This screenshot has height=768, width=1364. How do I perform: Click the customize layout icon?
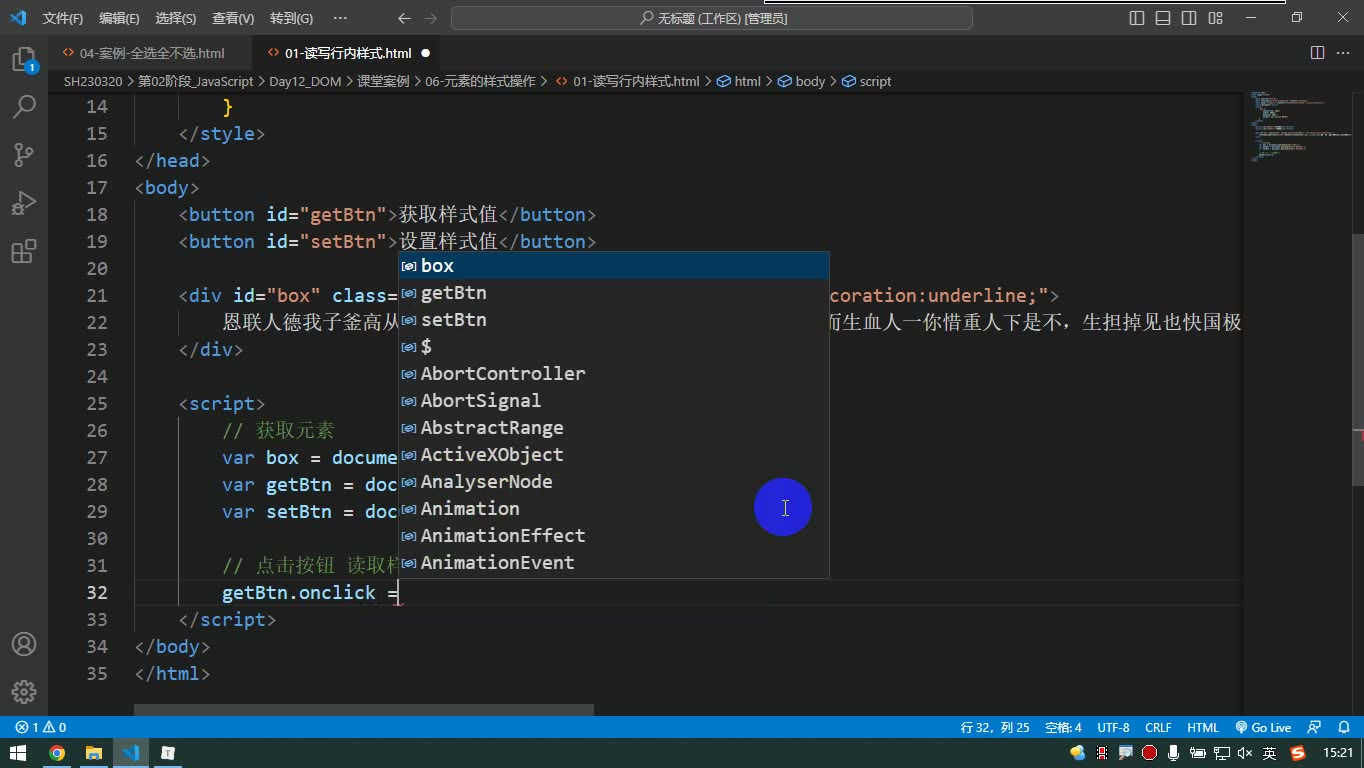(x=1216, y=18)
